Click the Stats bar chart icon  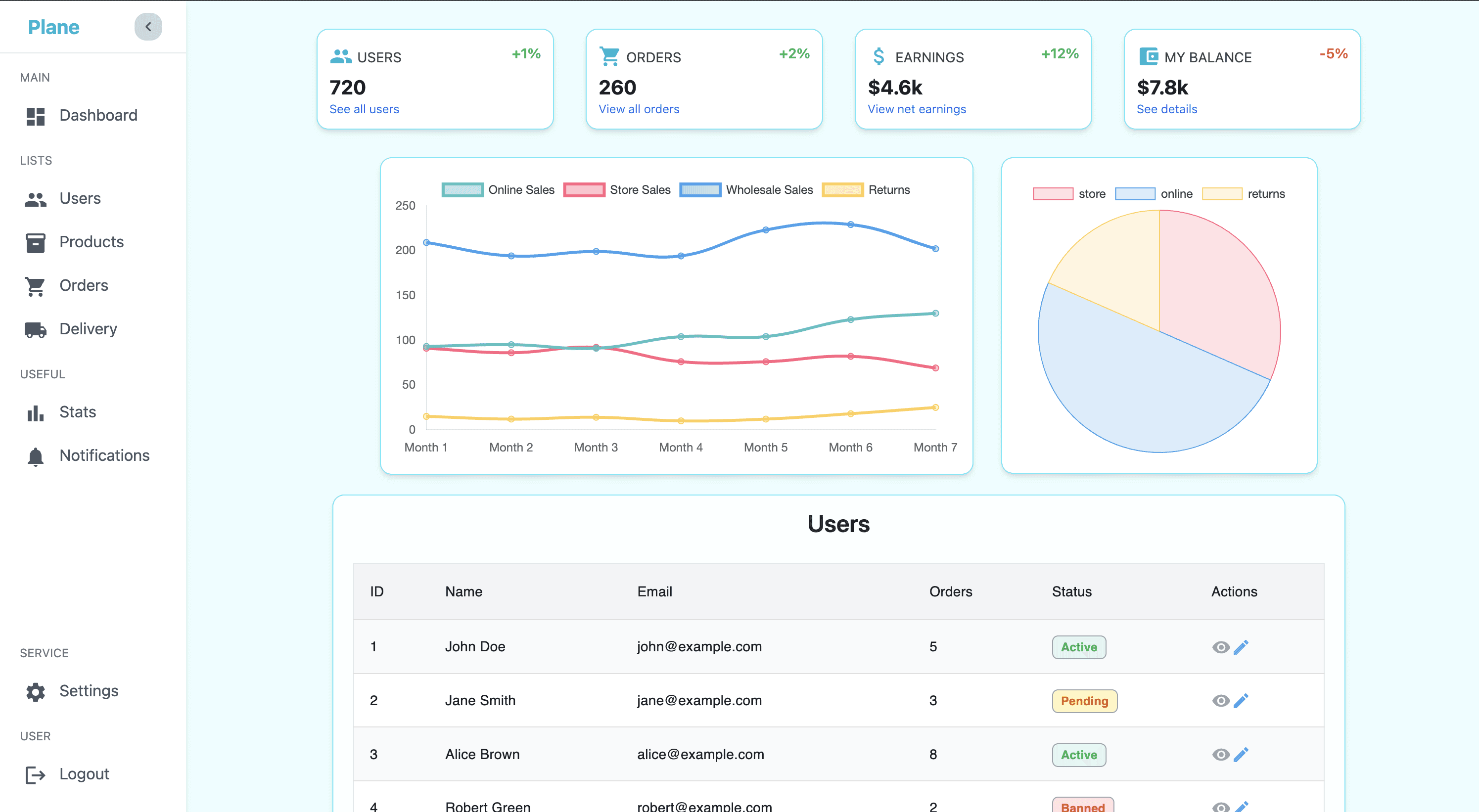(x=36, y=412)
